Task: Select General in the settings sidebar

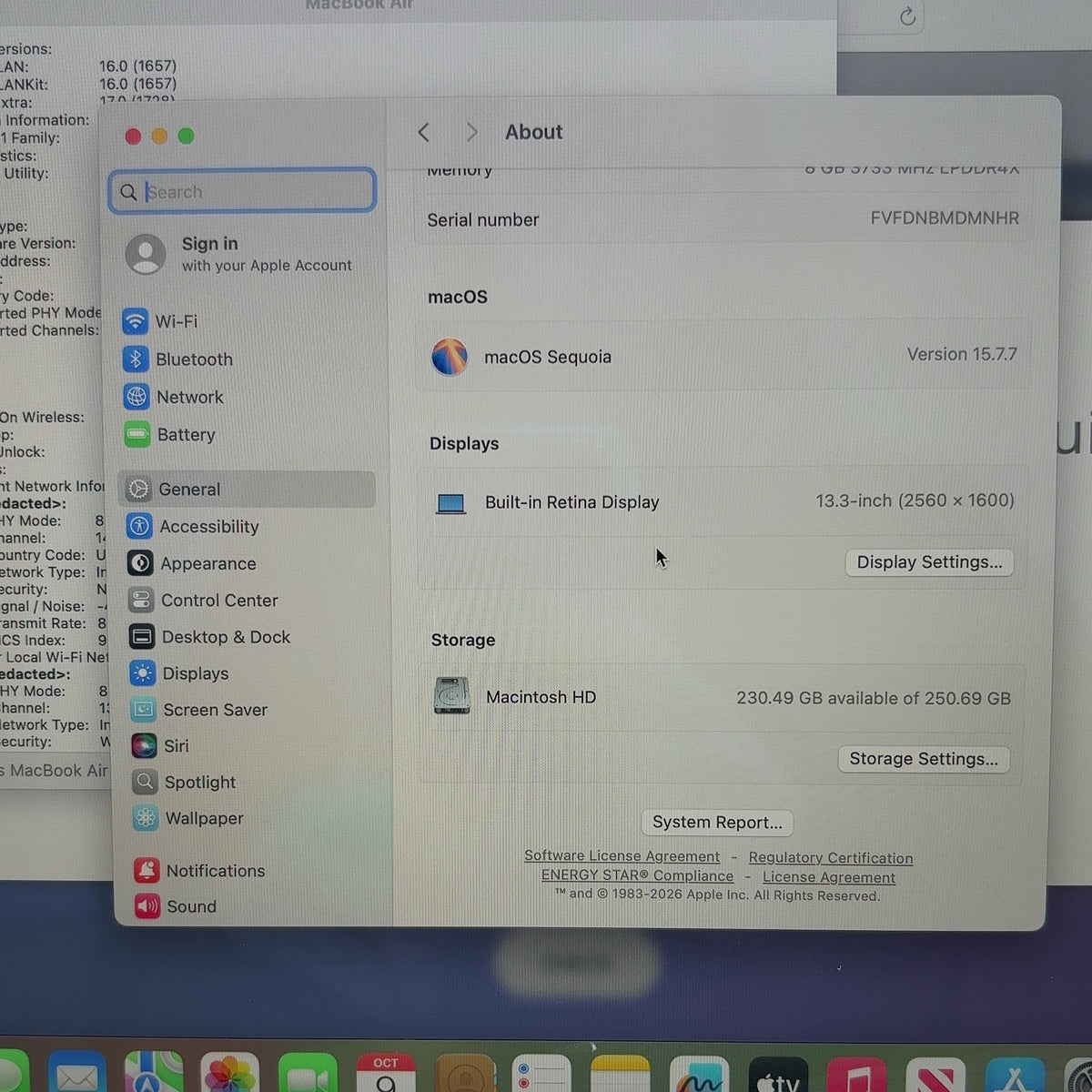Action: pyautogui.click(x=247, y=489)
